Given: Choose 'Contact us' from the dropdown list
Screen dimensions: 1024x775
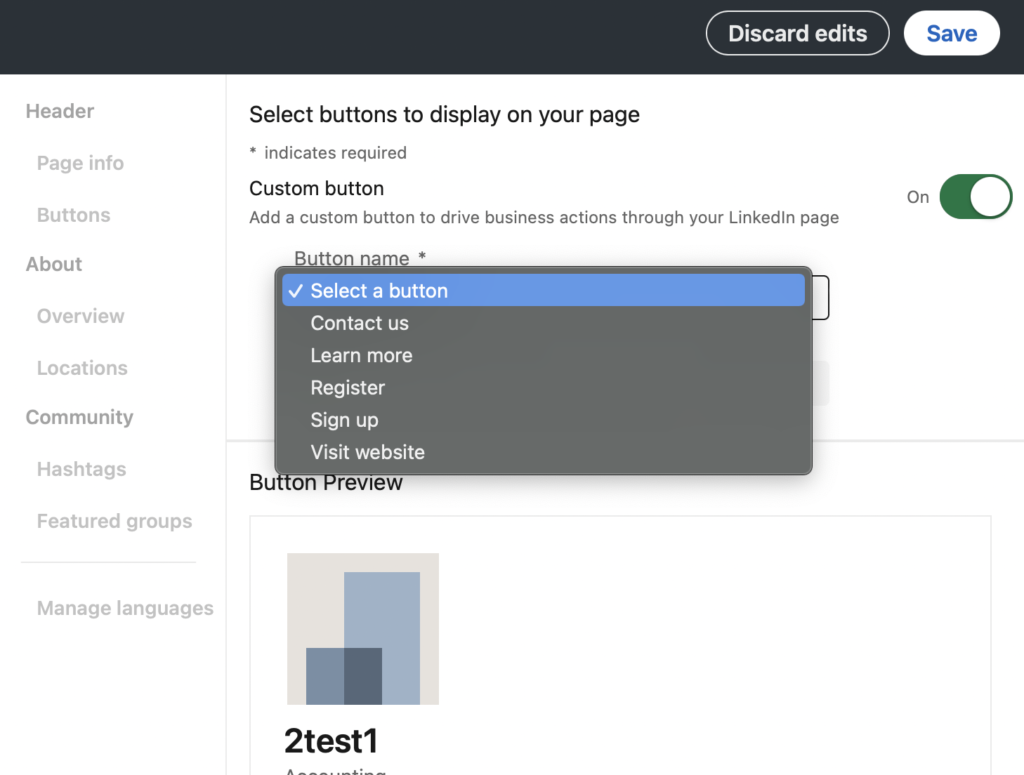Looking at the screenshot, I should pyautogui.click(x=359, y=323).
